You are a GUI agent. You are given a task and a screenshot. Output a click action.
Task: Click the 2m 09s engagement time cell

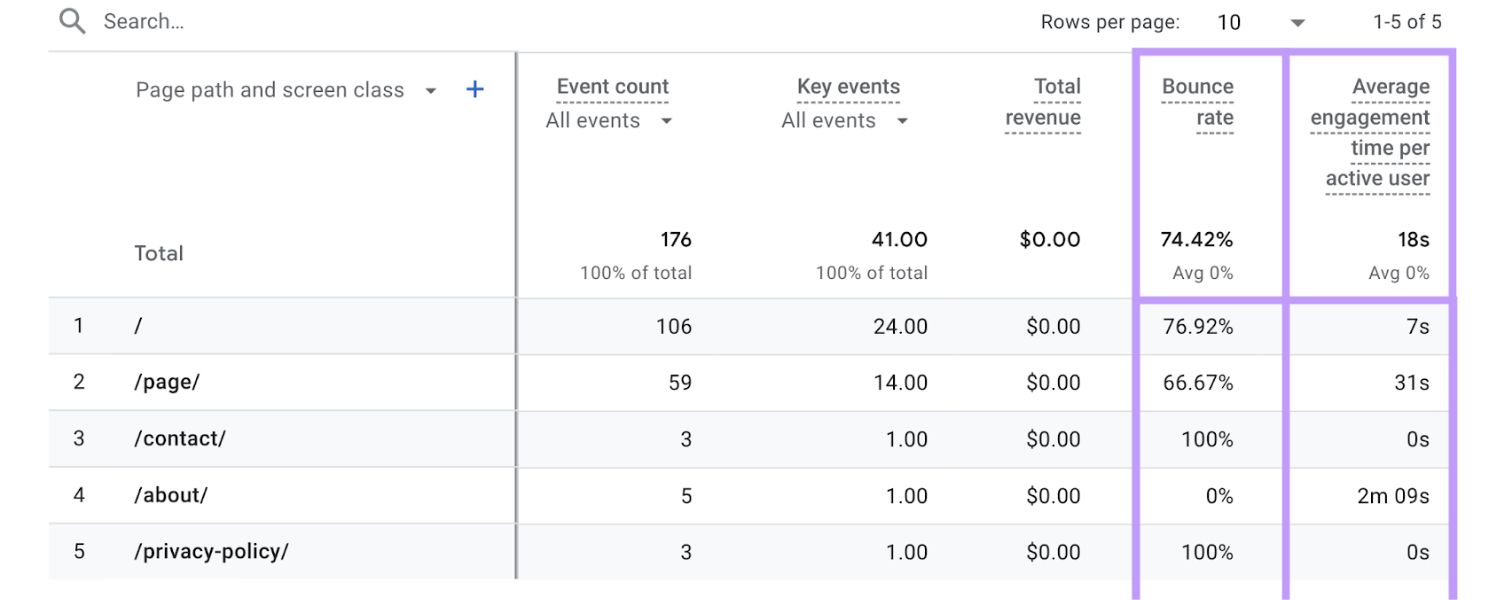click(x=1393, y=495)
